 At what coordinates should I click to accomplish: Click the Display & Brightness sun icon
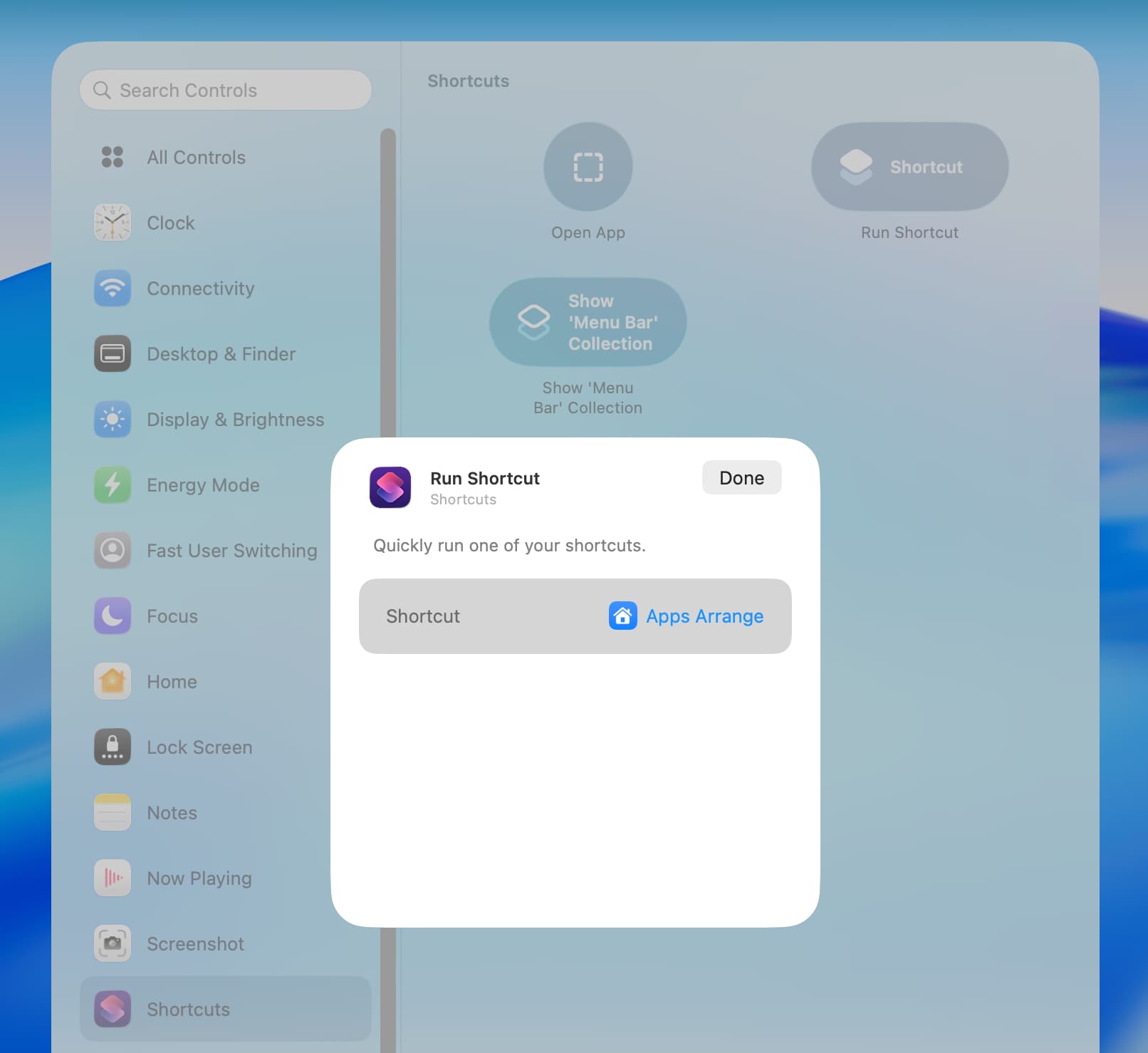coord(113,419)
